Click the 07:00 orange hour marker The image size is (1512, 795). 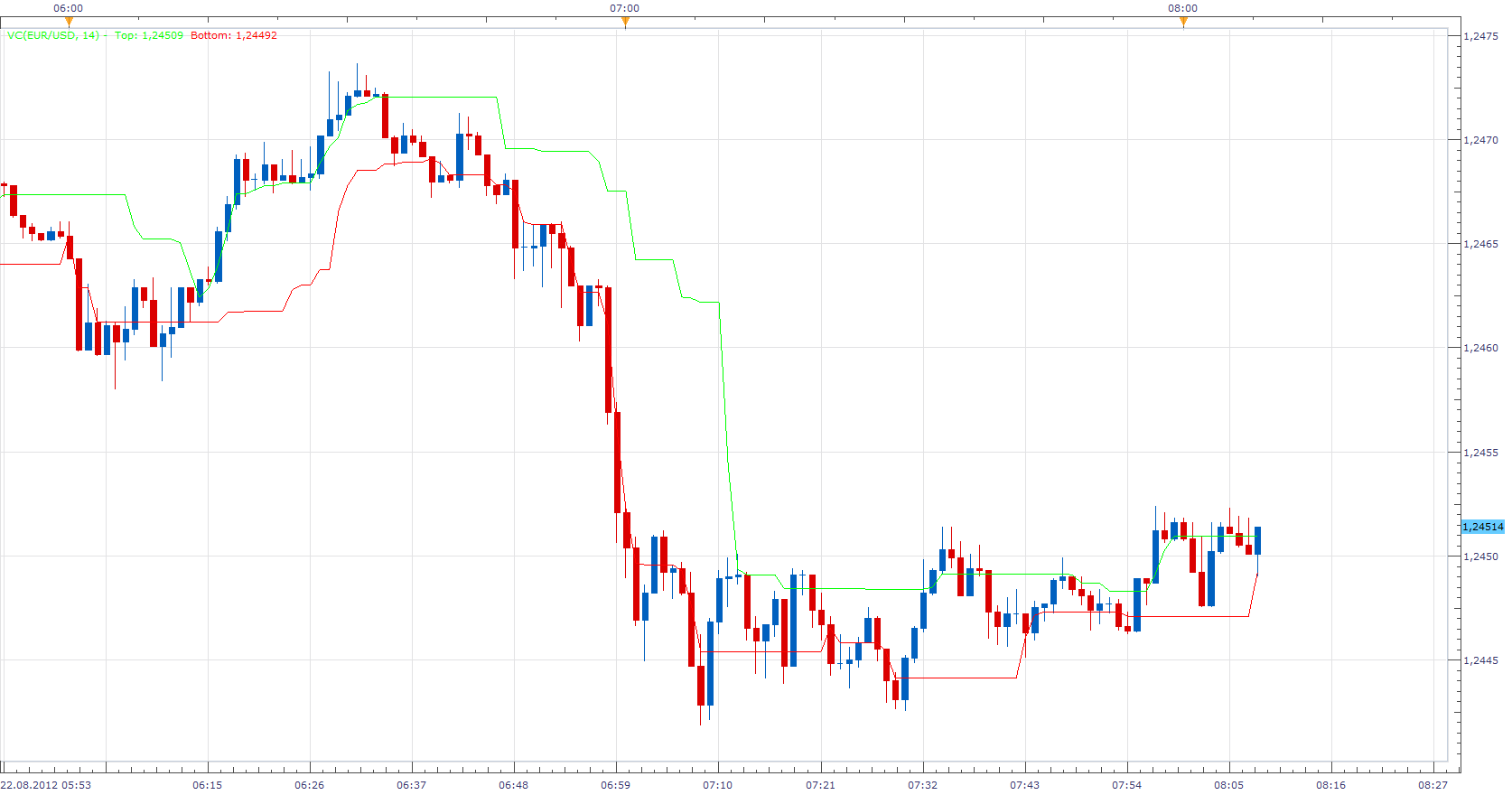[625, 23]
